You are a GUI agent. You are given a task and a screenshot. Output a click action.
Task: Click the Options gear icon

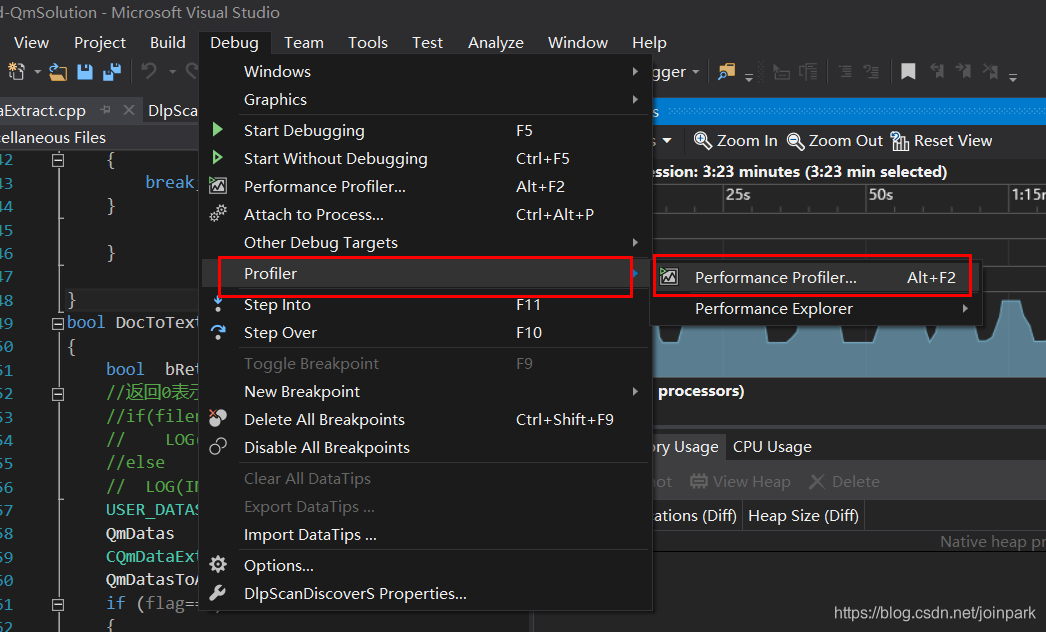[x=218, y=565]
